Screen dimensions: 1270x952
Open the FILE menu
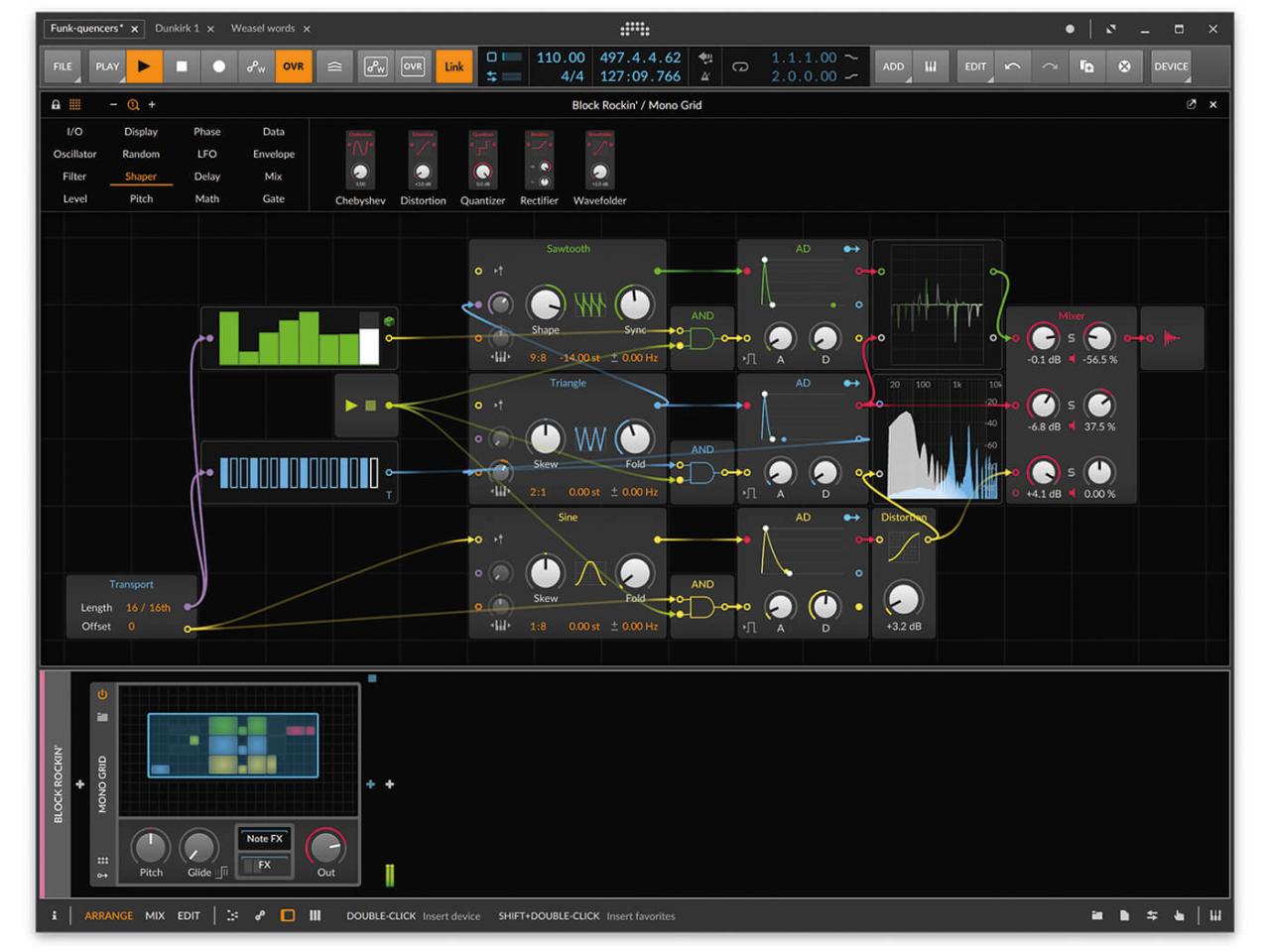[x=63, y=66]
